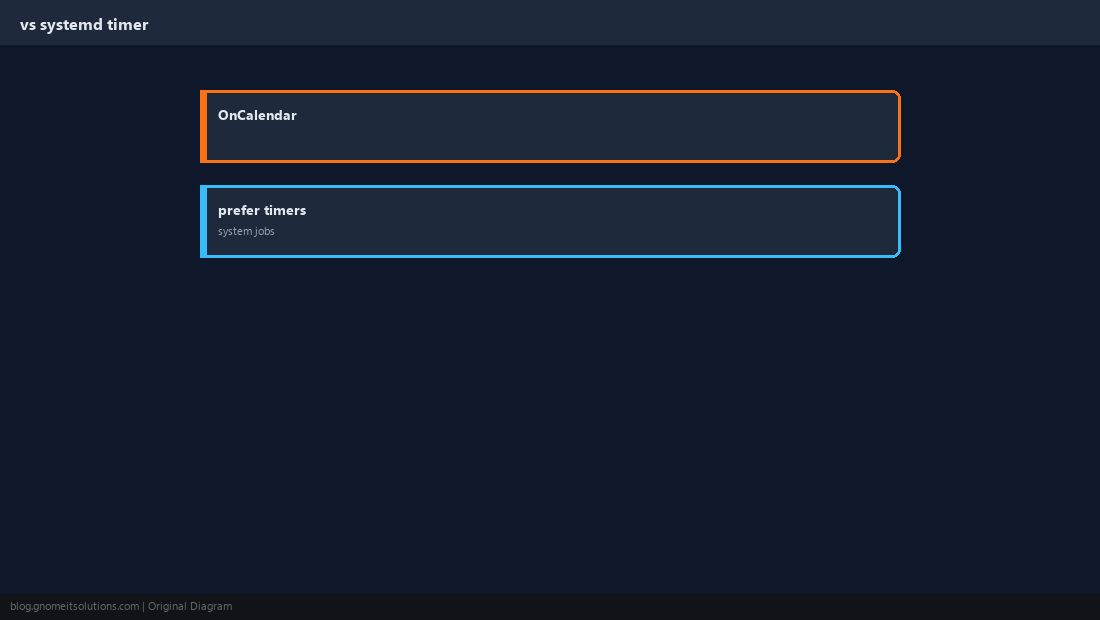Click the rounded bottom-right corner of prefer timers card
Screen dimensions: 1100x620
pos(897,254)
